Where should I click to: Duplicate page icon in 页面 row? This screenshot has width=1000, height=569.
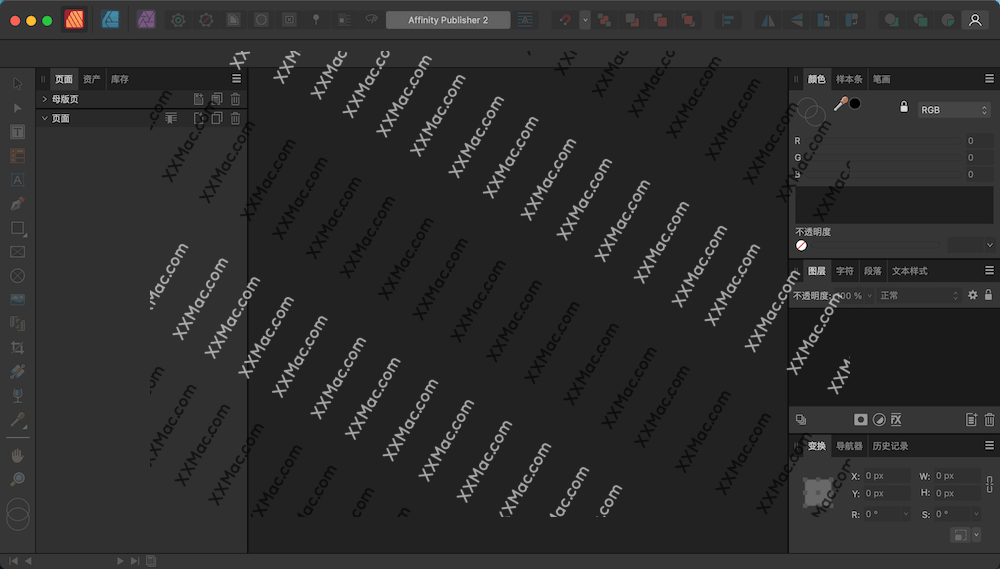[x=217, y=118]
